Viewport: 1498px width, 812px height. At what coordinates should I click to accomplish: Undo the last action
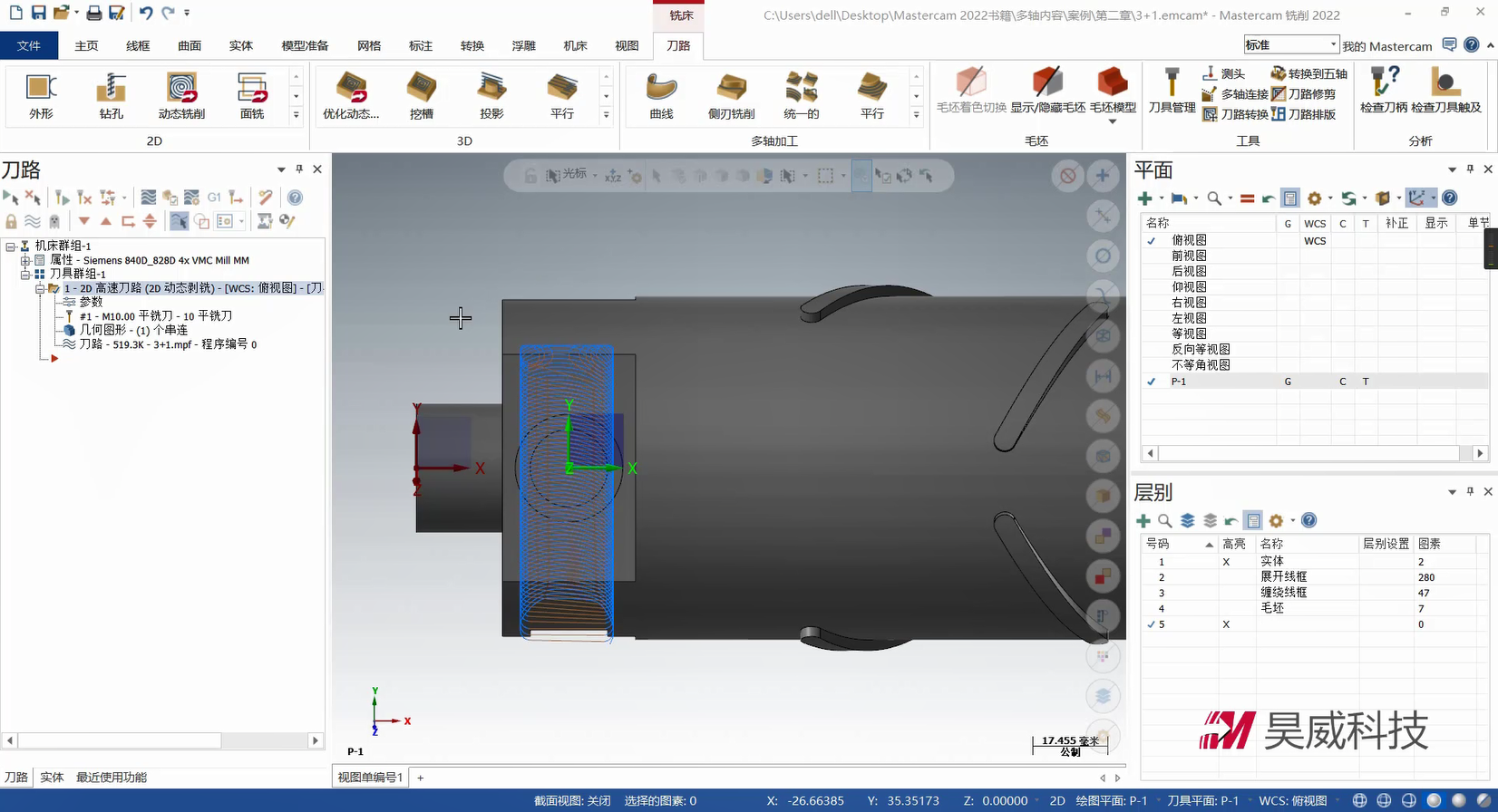146,13
